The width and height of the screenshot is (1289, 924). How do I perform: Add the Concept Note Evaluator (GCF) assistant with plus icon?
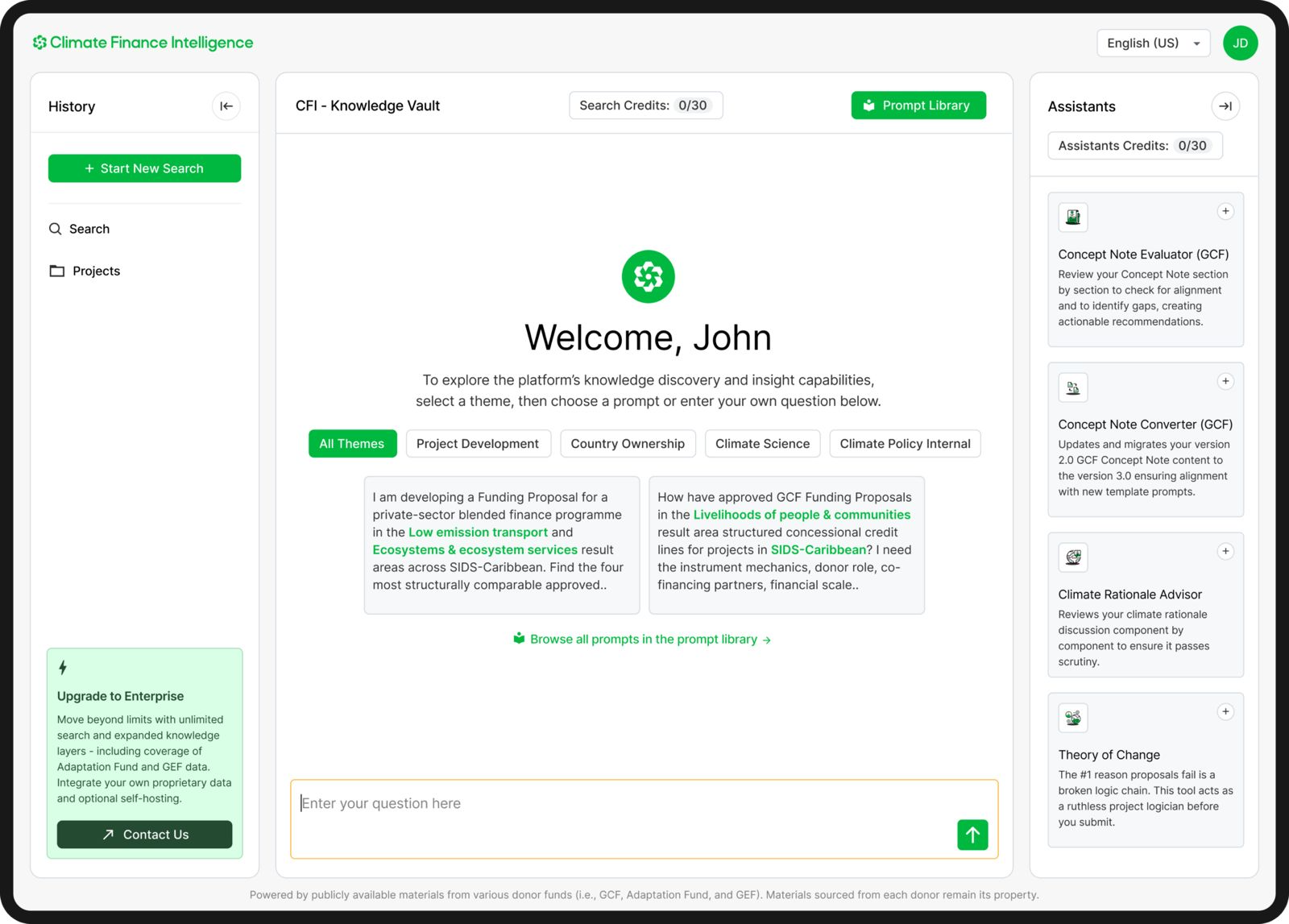(x=1225, y=211)
